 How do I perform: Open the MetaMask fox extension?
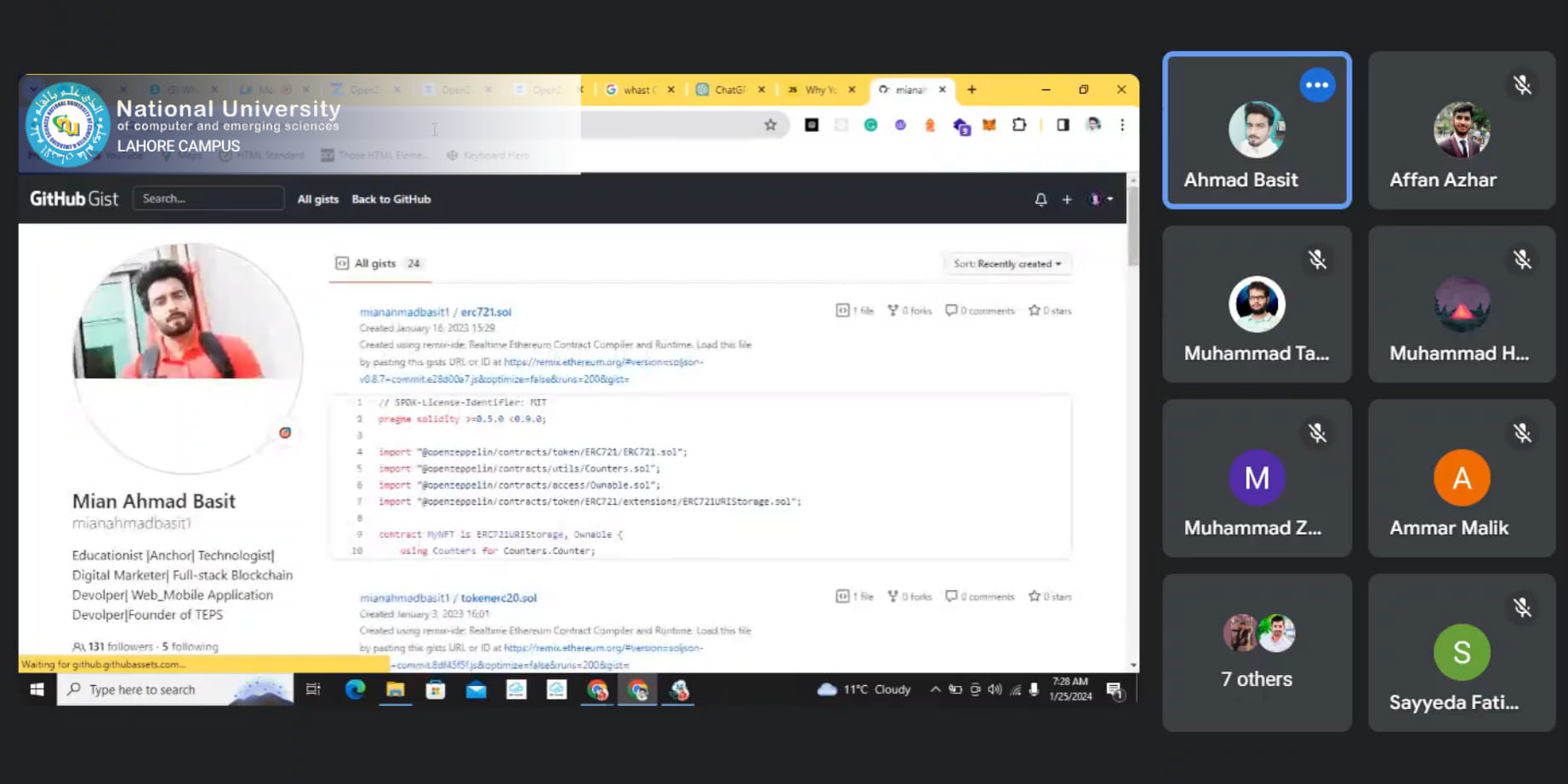tap(989, 125)
